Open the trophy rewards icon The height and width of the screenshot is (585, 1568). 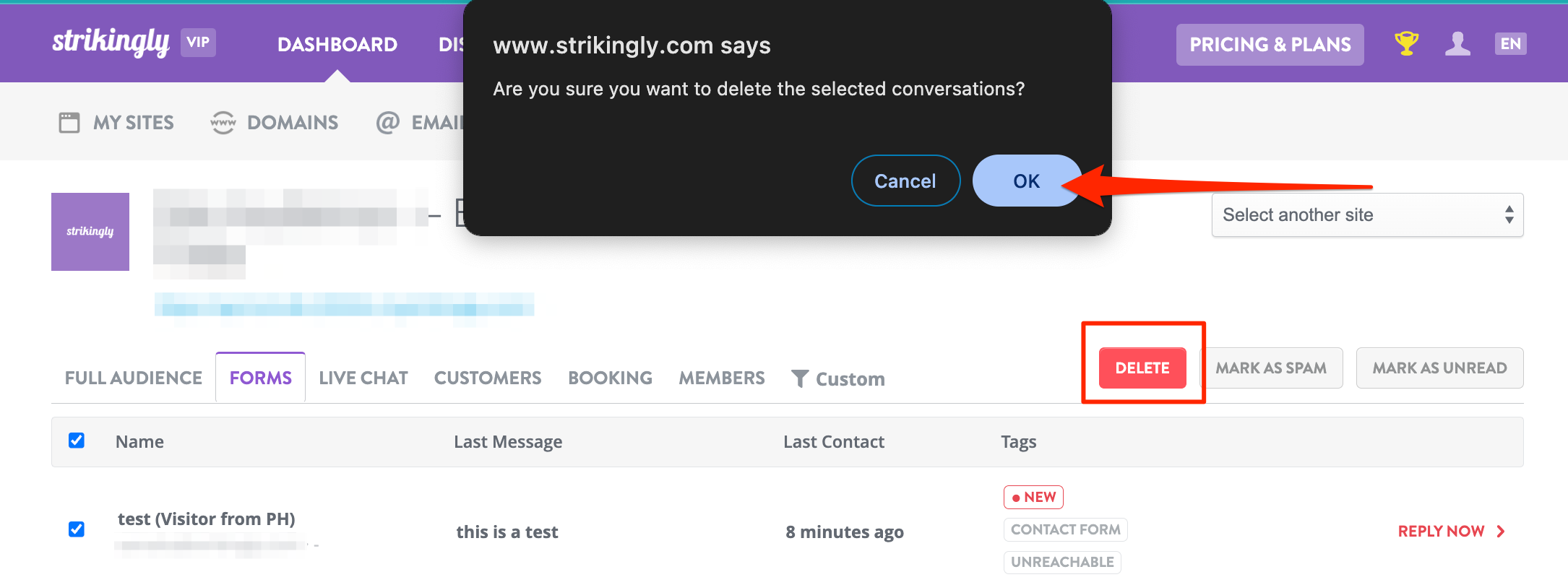pos(1406,44)
